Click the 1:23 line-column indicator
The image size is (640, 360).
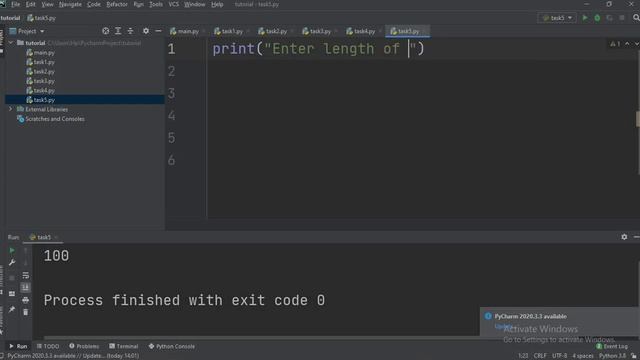523,356
